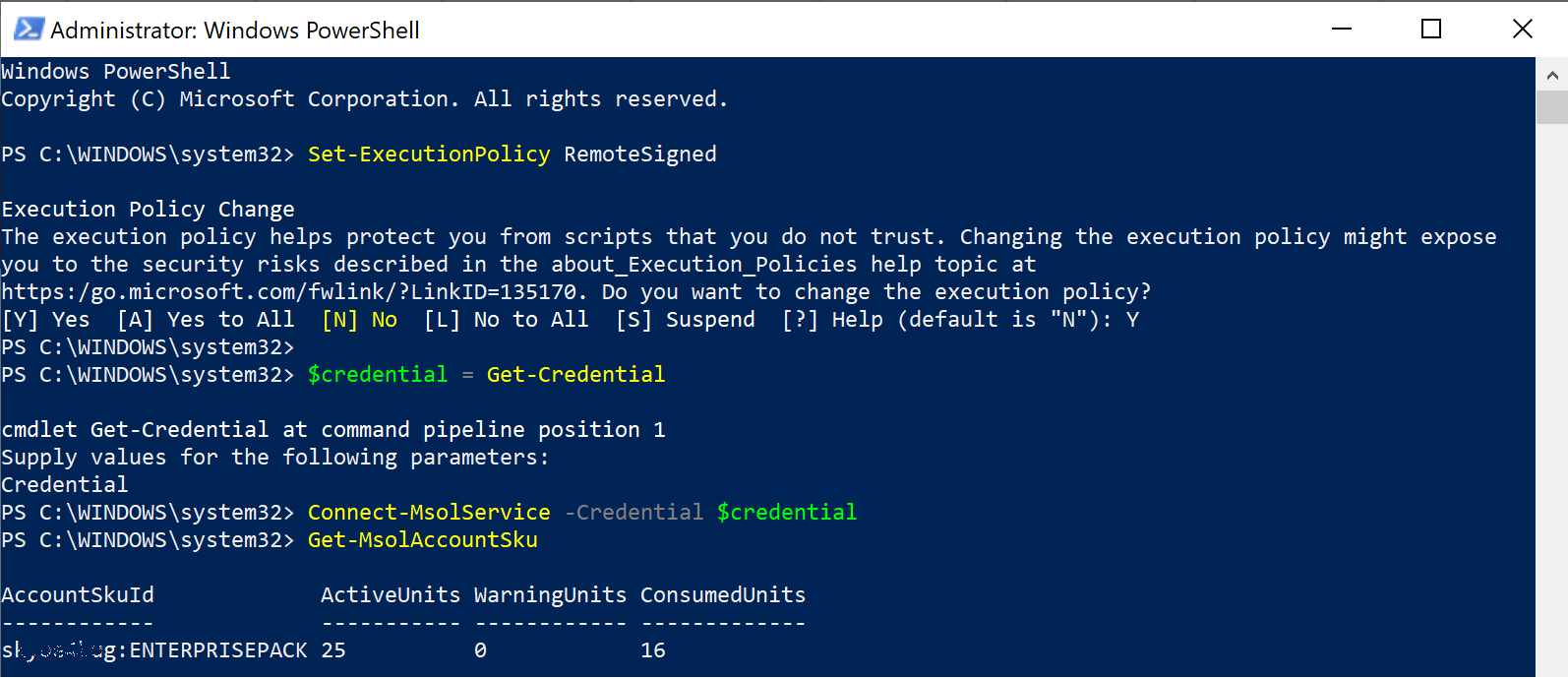The image size is (1568, 679).
Task: Click the Get-MsolAccountSku command text
Action: pos(423,540)
